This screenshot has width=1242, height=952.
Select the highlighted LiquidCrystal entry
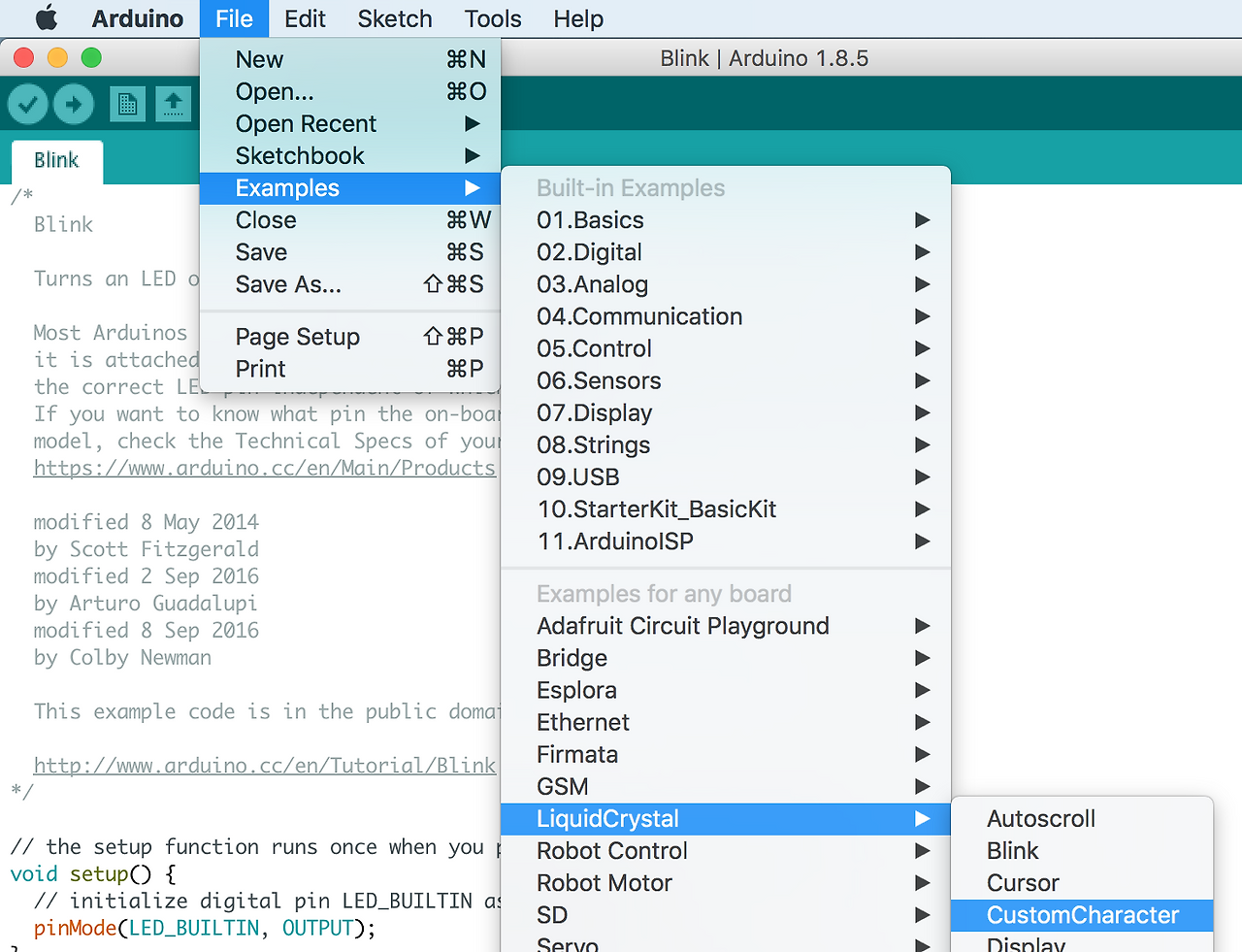(x=726, y=819)
